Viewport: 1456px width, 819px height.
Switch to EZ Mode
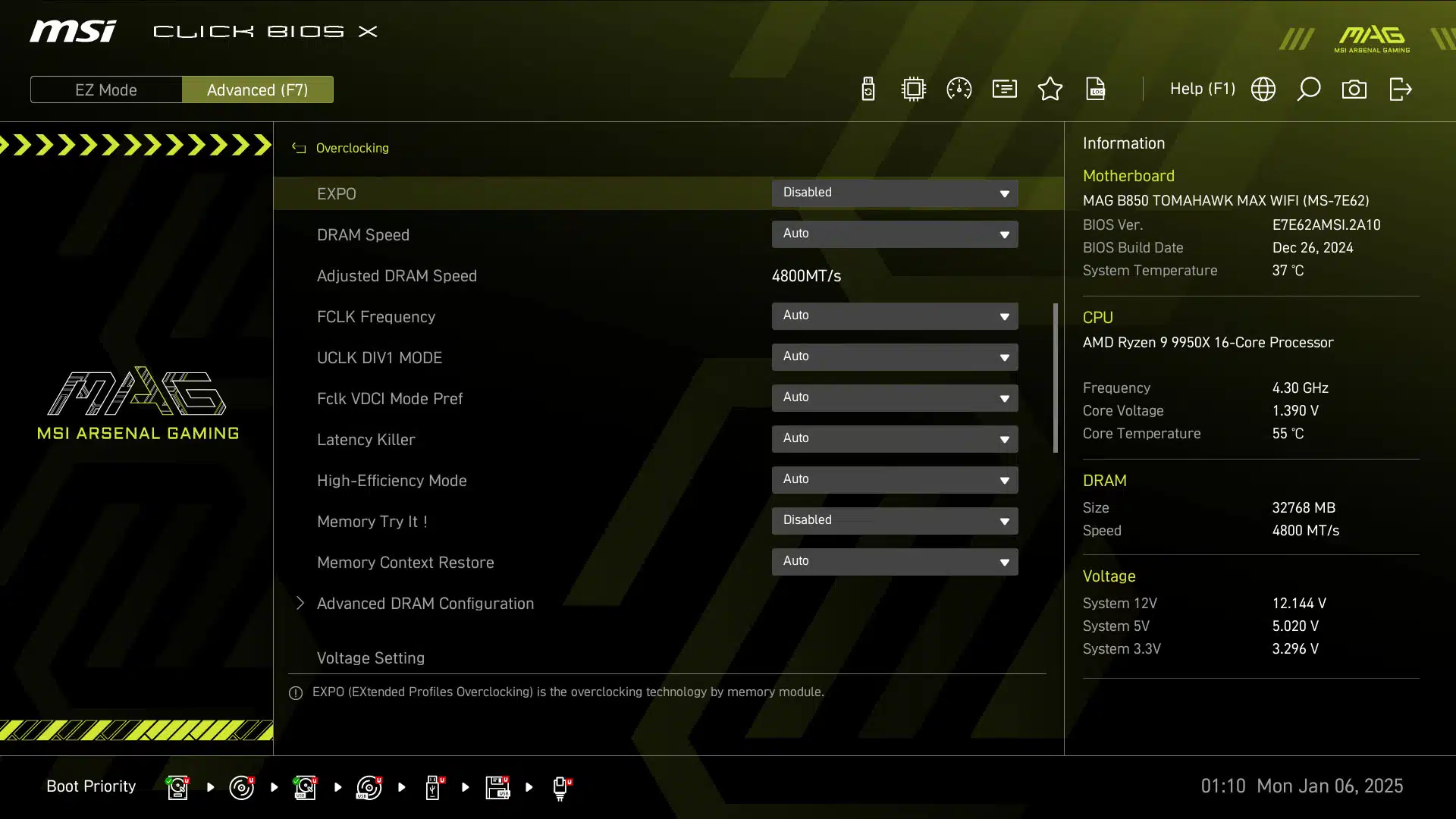point(106,89)
